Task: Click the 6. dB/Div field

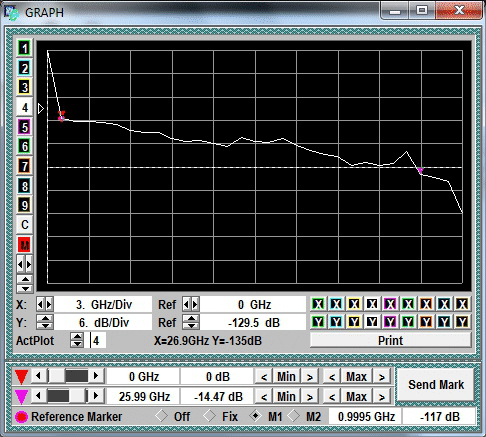Action: click(103, 322)
